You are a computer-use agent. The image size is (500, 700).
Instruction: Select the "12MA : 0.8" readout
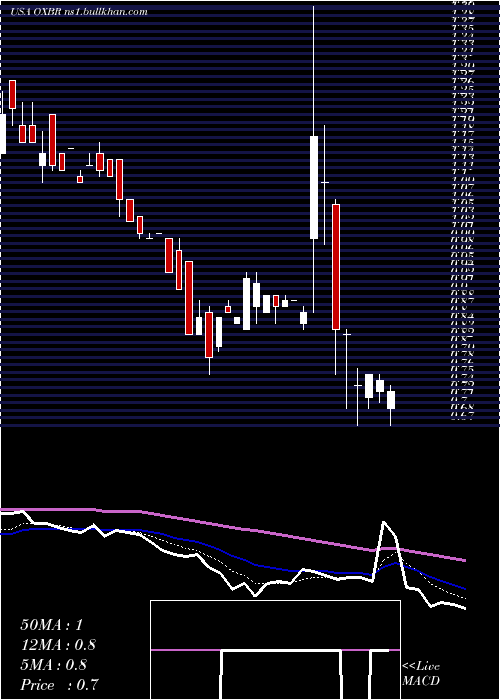(x=58, y=645)
